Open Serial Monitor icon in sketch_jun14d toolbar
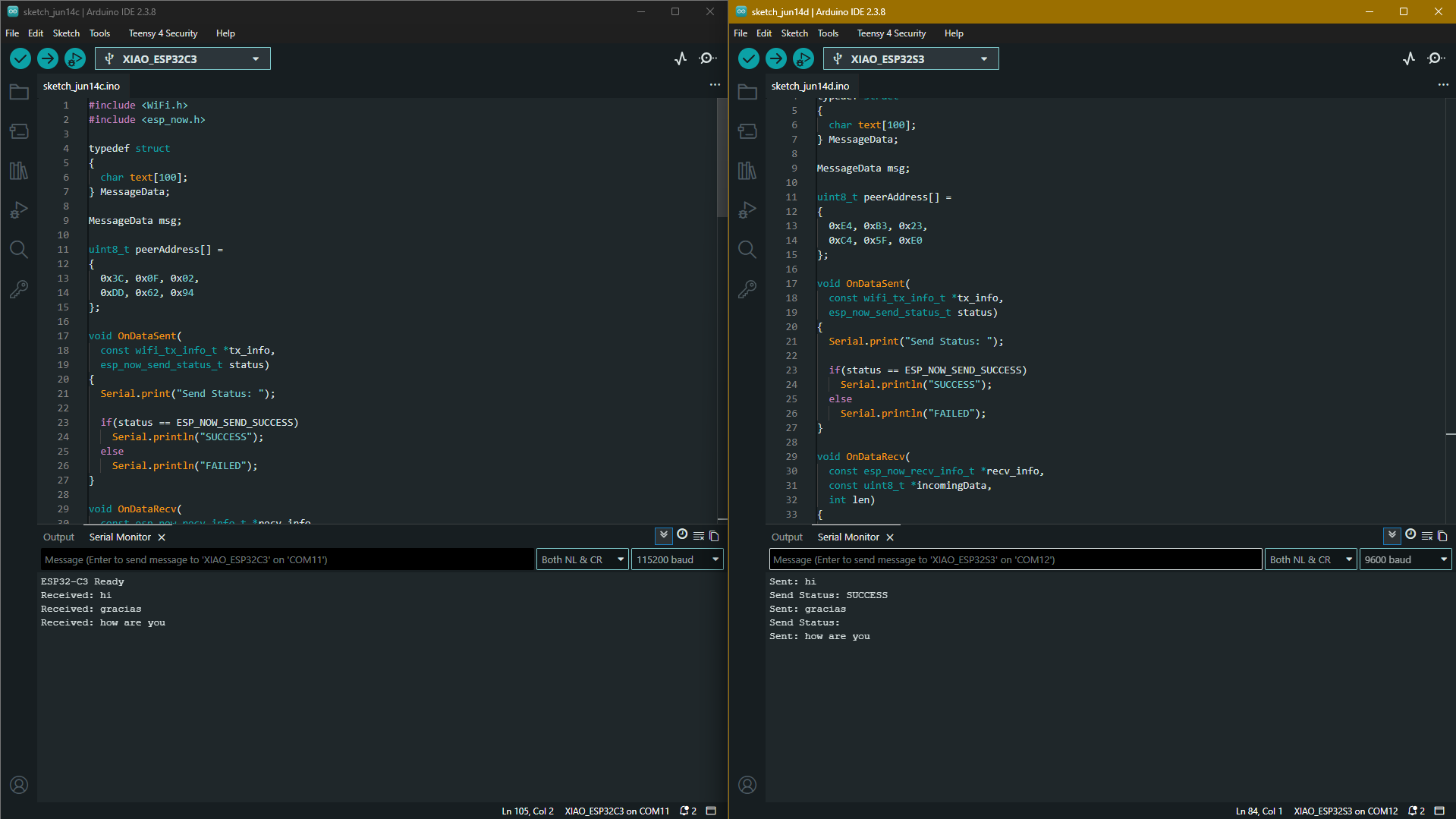 pos(1436,58)
